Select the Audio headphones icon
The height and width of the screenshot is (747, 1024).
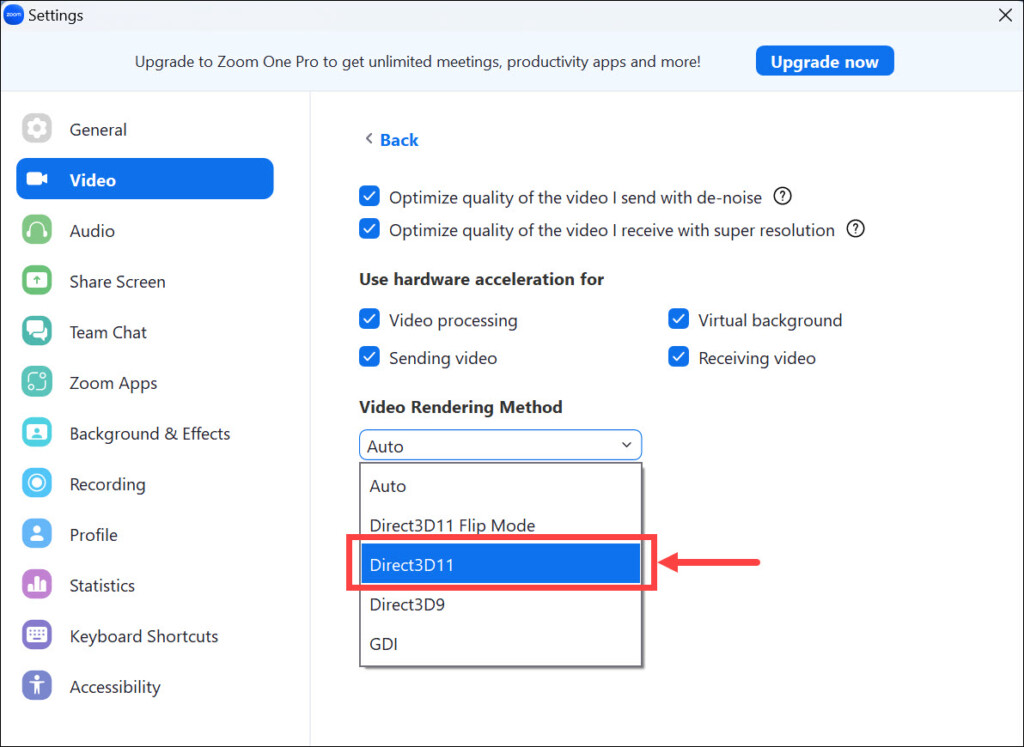click(37, 231)
